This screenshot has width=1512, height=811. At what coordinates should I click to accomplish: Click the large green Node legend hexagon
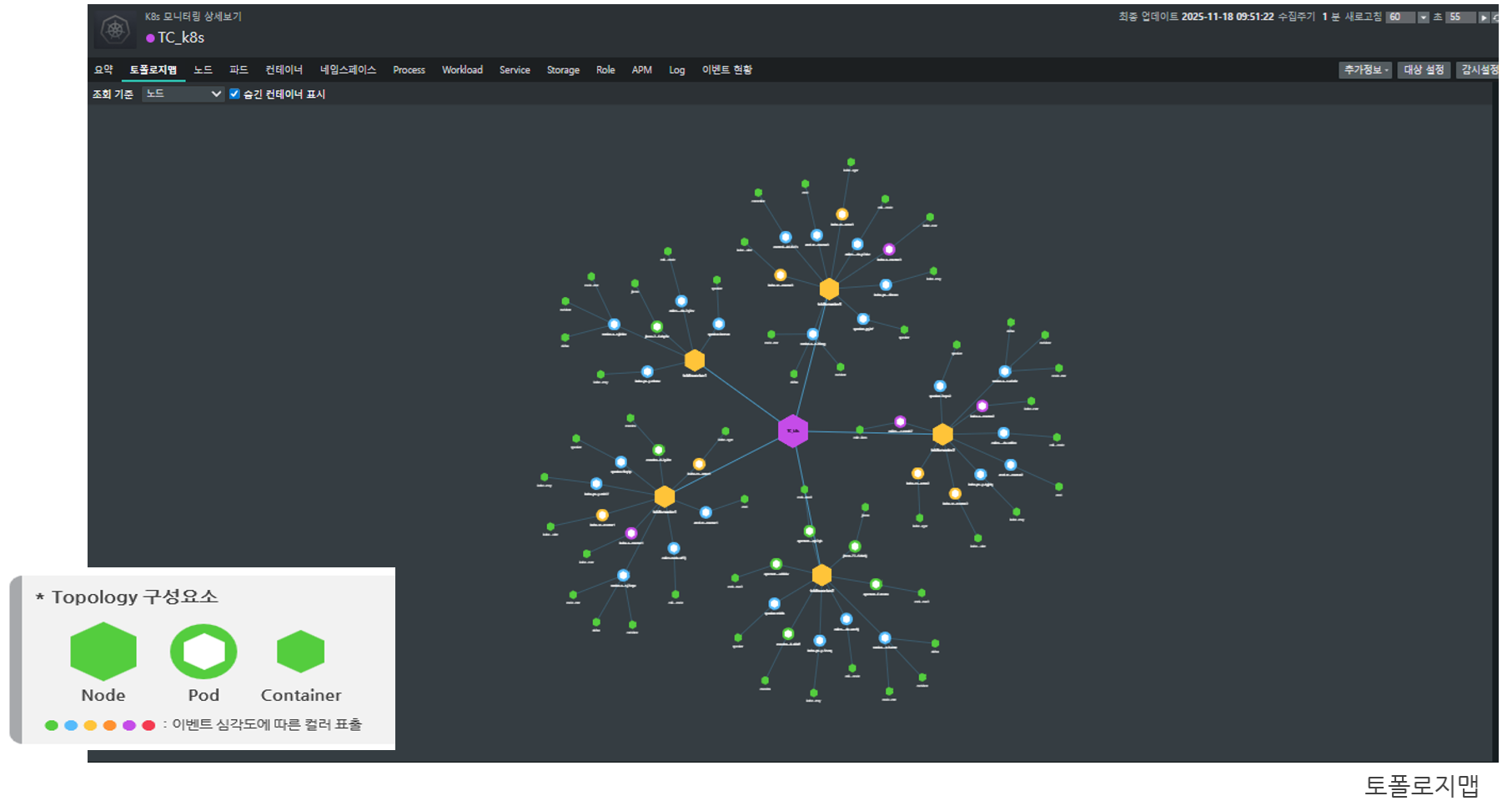click(x=103, y=651)
